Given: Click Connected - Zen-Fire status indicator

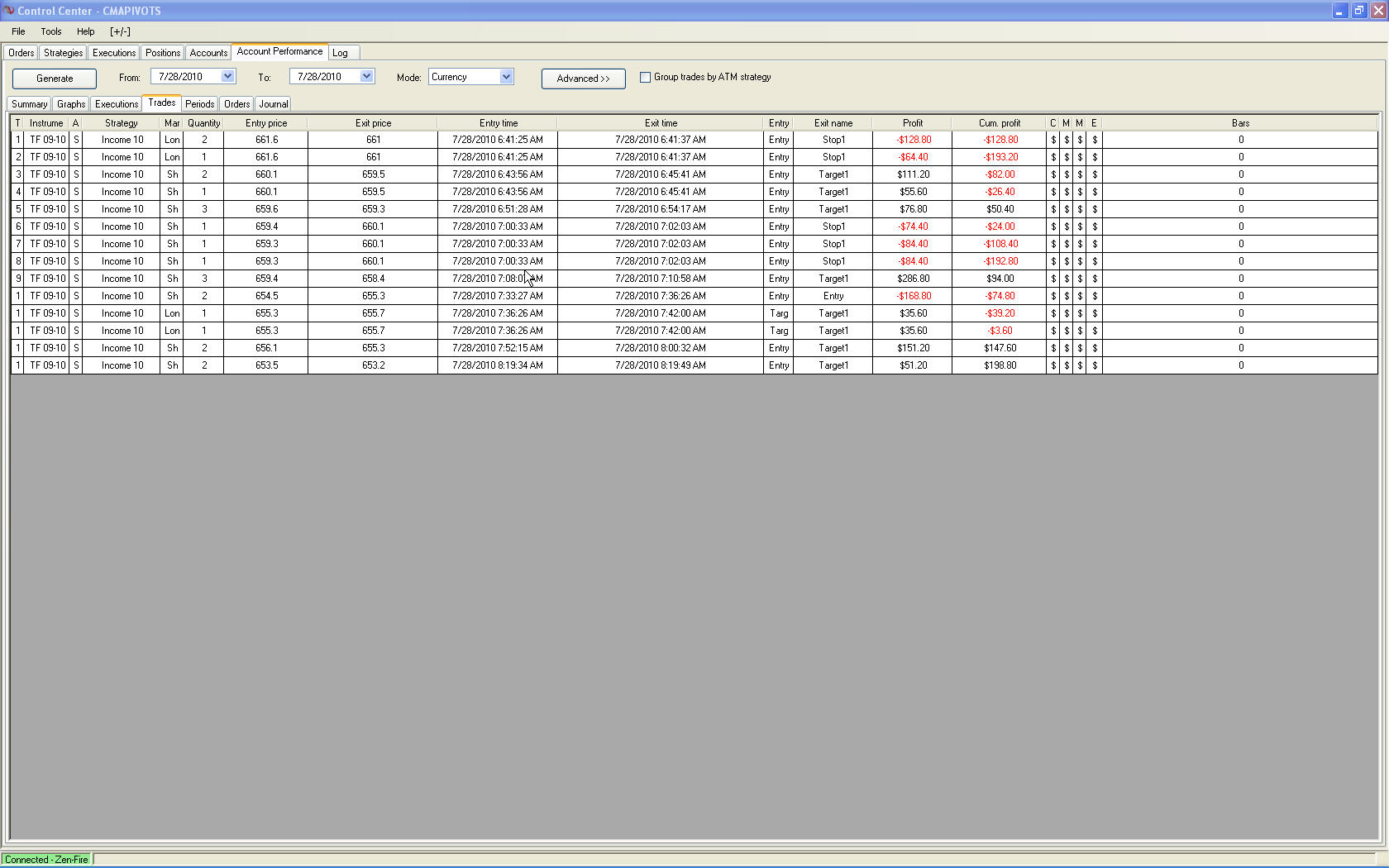Looking at the screenshot, I should pos(46,860).
